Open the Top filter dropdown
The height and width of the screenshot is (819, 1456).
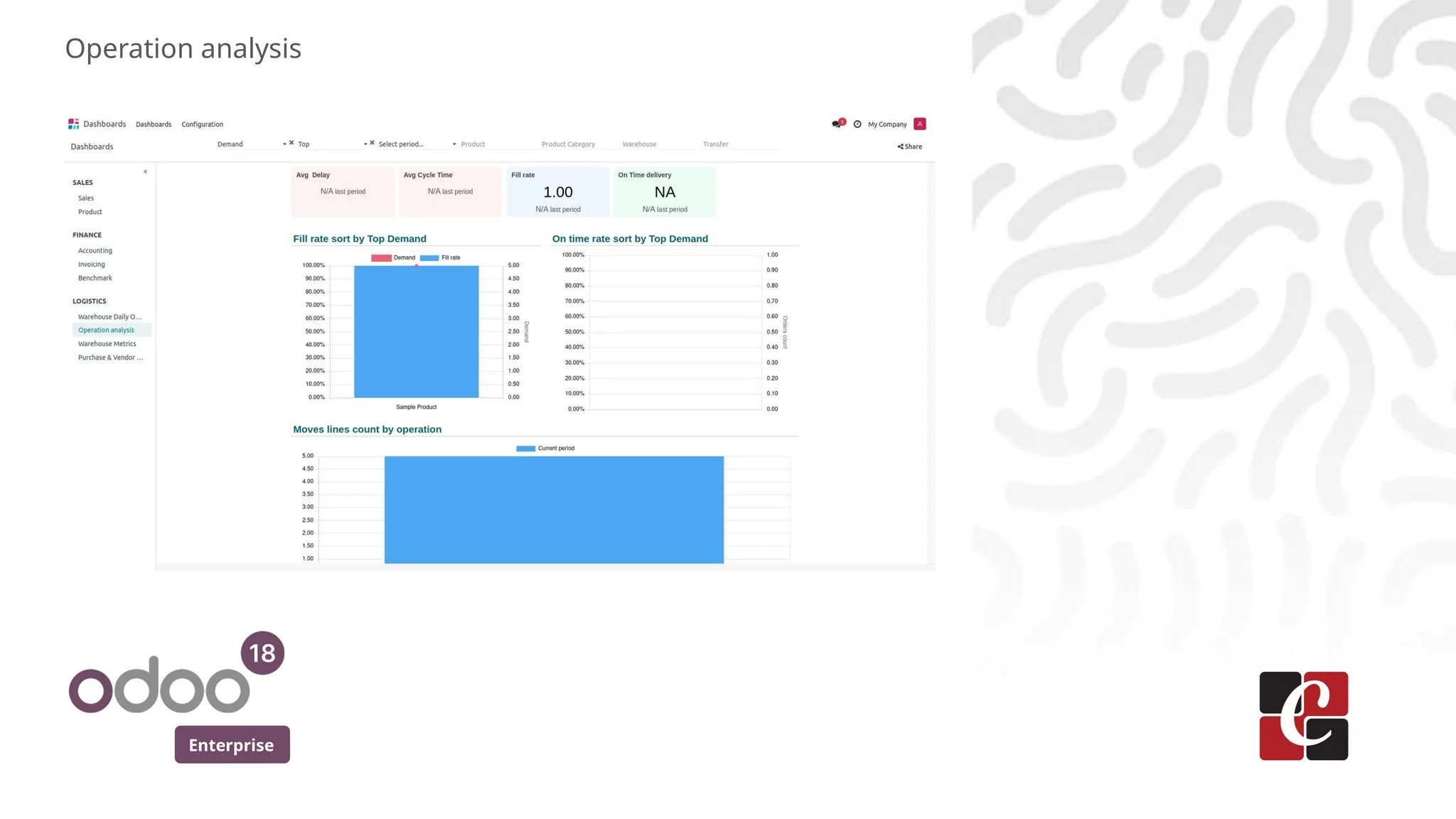click(x=332, y=144)
